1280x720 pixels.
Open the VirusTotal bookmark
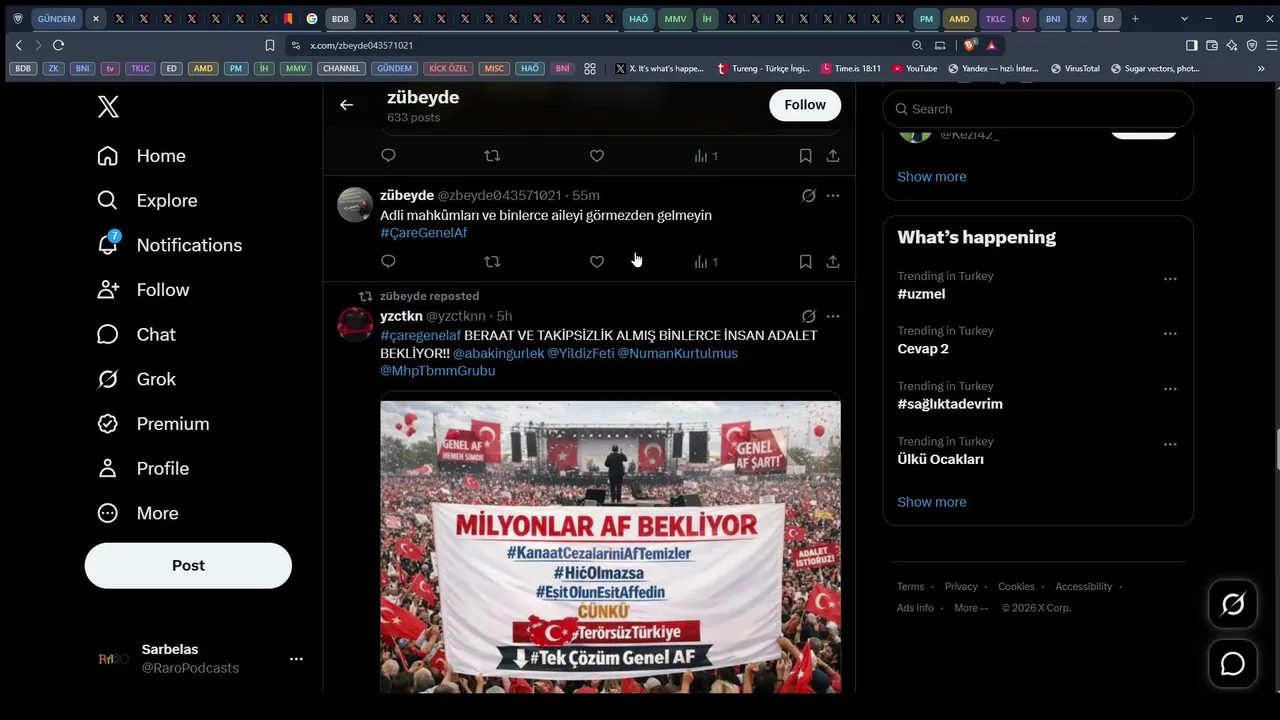[1075, 69]
